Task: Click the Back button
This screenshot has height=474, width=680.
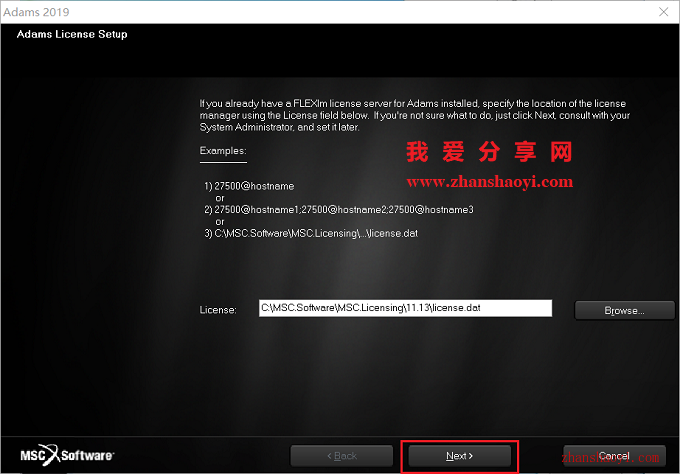Action: point(342,456)
